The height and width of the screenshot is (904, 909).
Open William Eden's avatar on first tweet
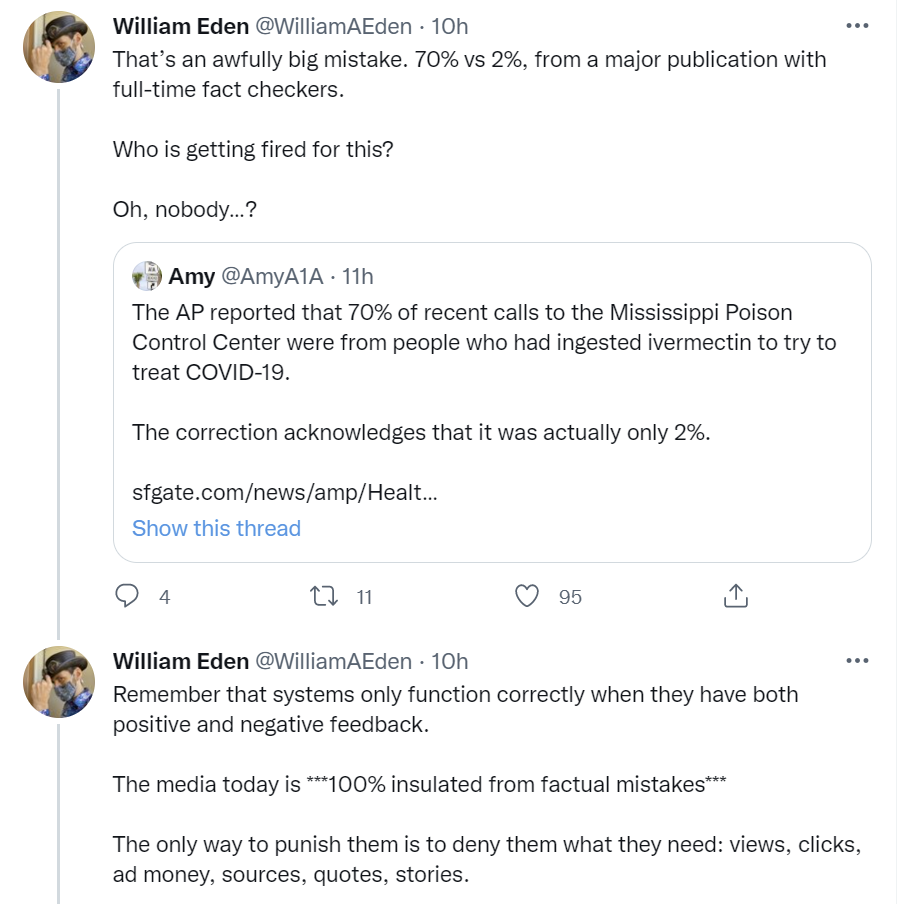click(x=59, y=47)
